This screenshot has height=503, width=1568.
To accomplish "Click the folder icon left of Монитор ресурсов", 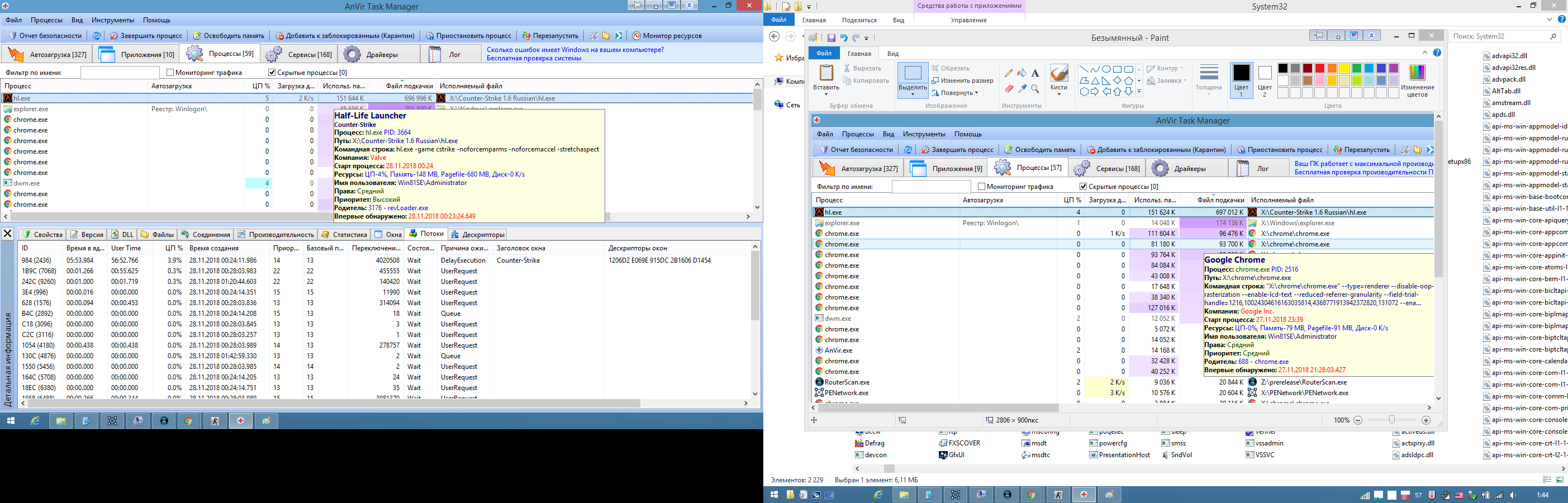I will 606,36.
